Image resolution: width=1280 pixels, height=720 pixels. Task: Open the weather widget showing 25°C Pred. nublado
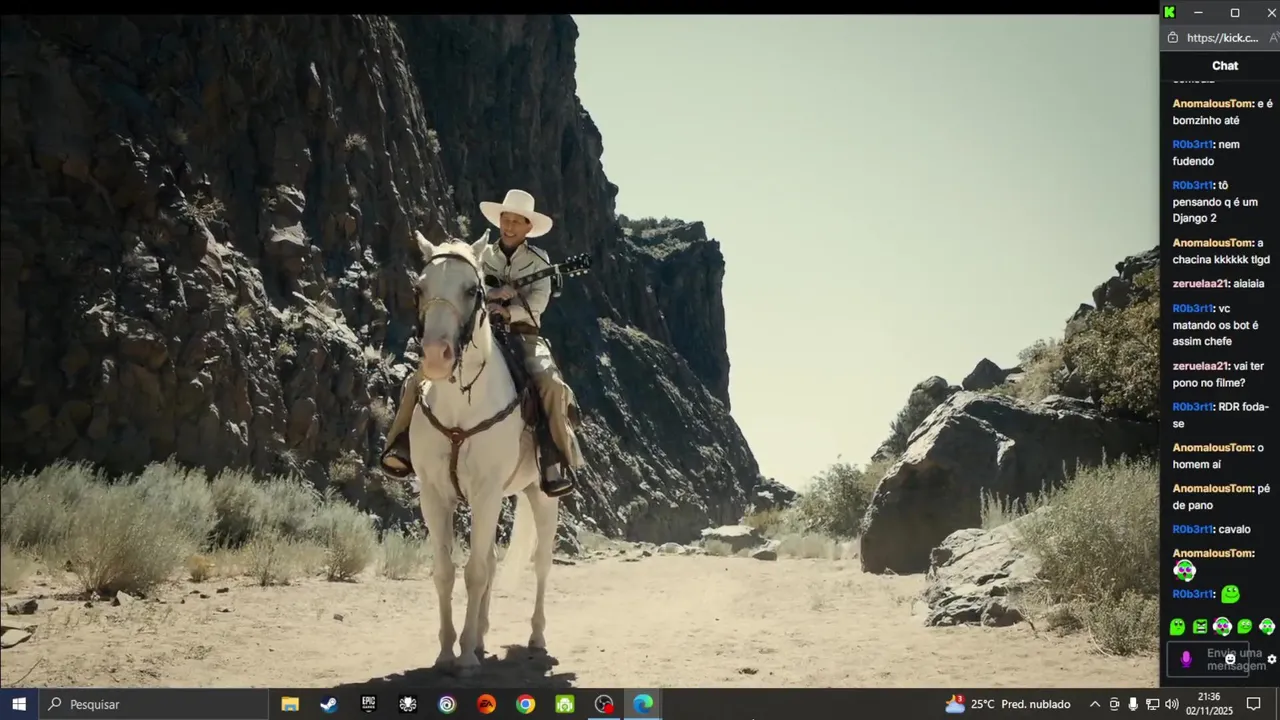point(1008,704)
